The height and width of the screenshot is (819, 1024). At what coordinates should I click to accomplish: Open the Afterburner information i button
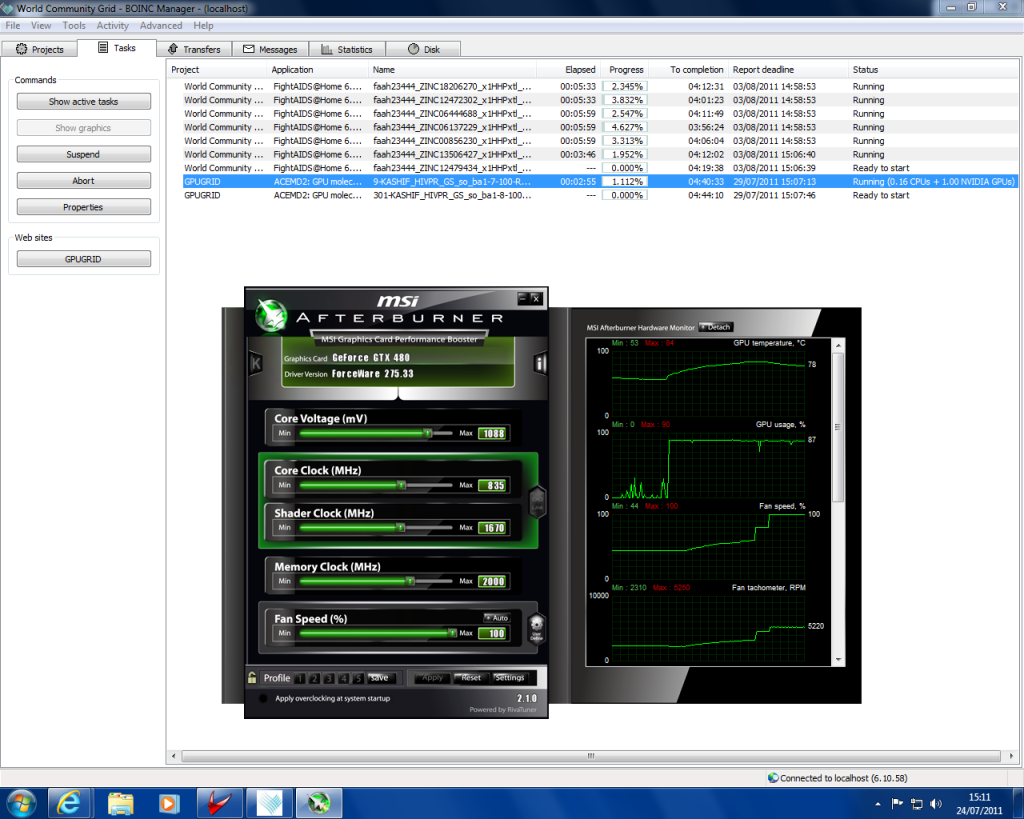(540, 363)
